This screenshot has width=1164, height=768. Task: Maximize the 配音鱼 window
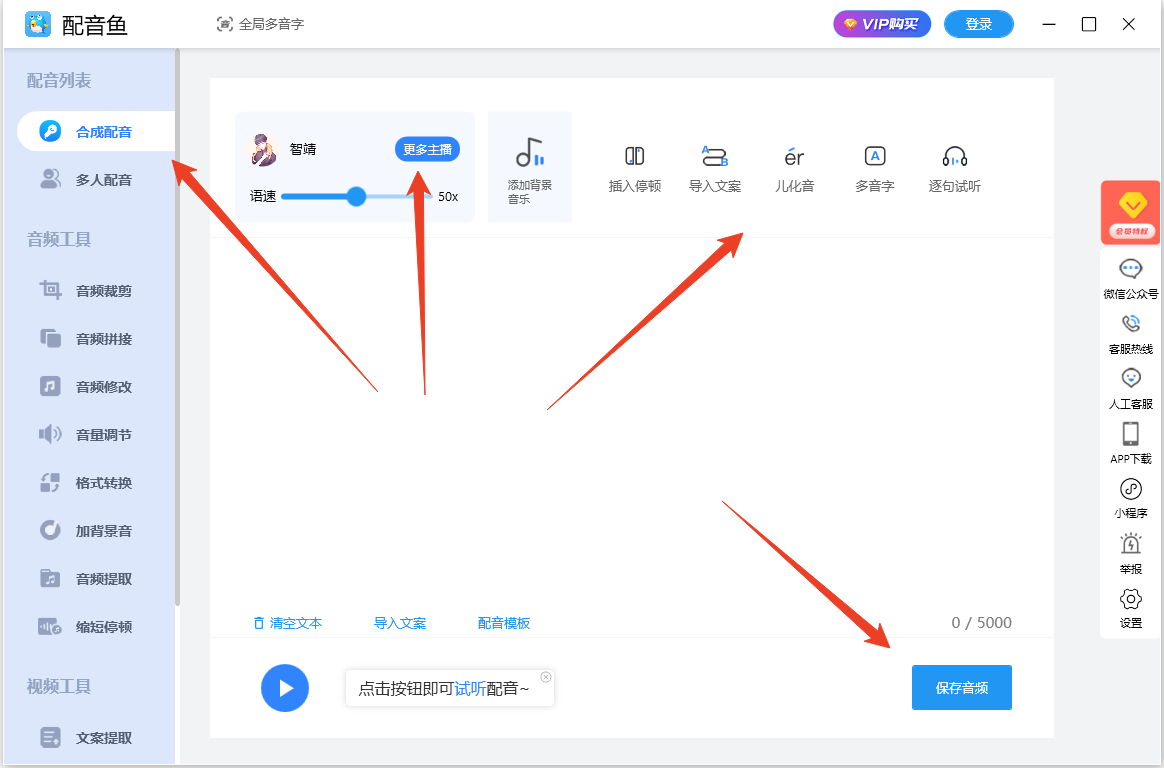pos(1089,24)
